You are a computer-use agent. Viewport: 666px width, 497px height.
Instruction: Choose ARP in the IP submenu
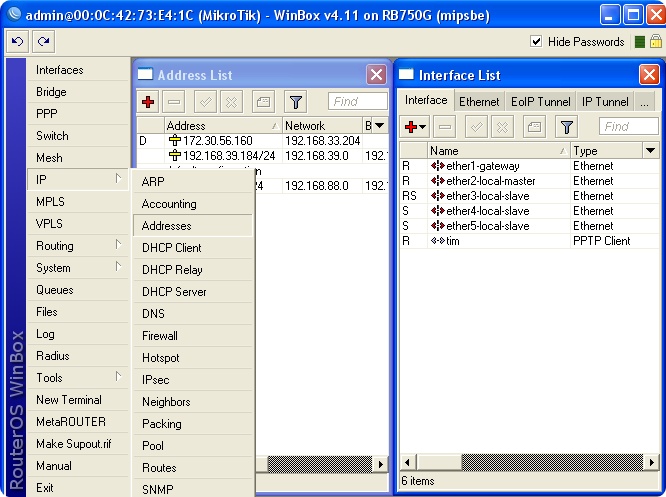click(x=193, y=181)
